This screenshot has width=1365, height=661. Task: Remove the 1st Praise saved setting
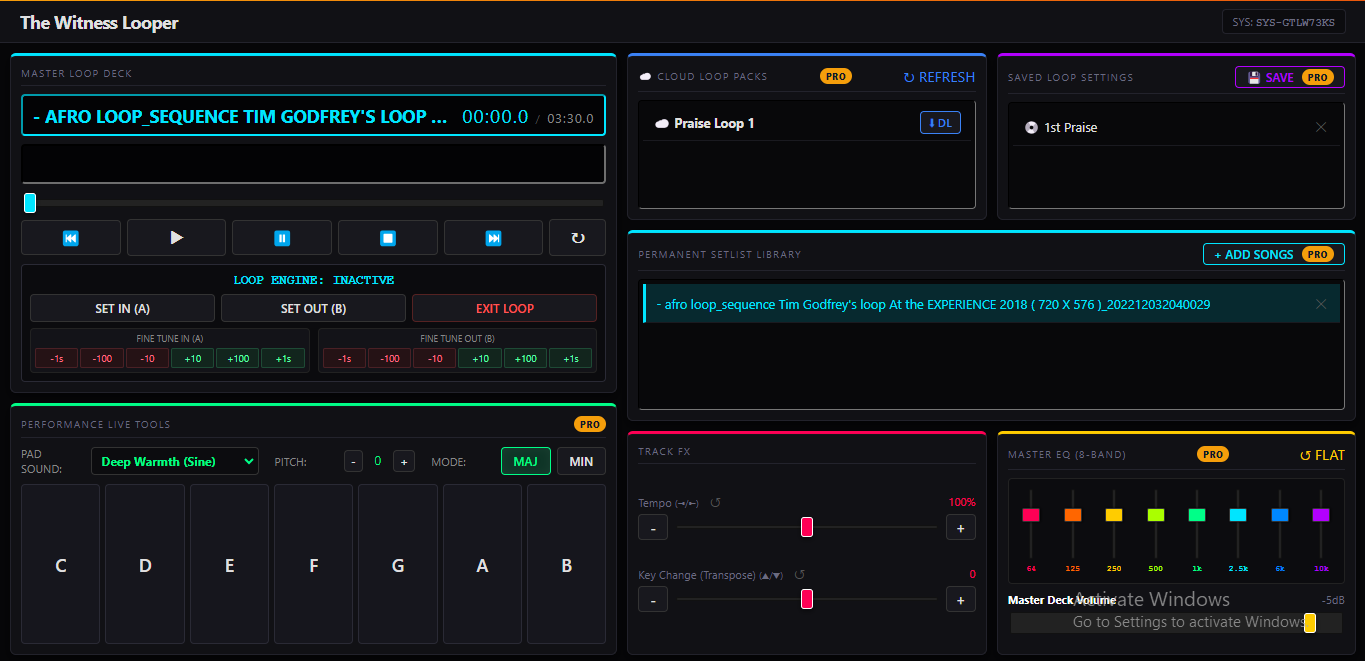(1320, 126)
